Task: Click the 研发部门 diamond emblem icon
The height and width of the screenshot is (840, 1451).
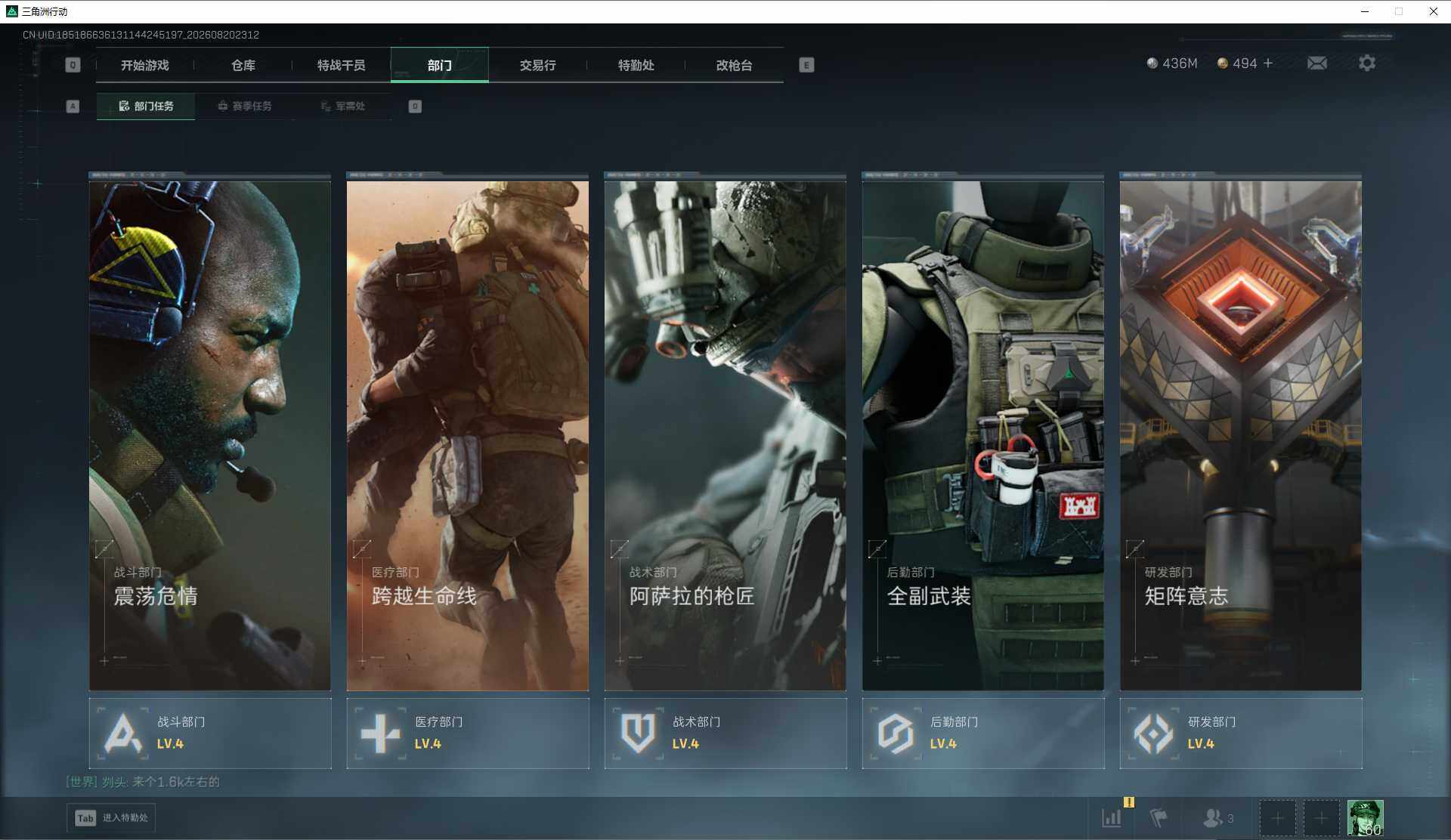Action: point(1153,733)
